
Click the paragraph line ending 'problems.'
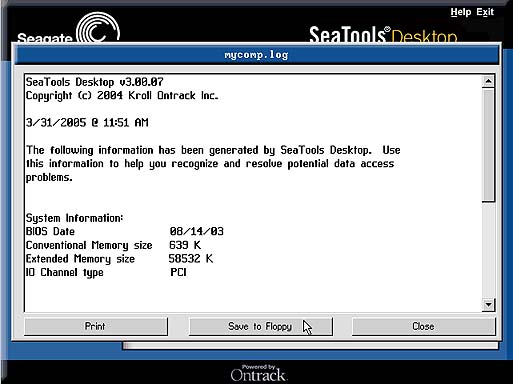click(49, 177)
